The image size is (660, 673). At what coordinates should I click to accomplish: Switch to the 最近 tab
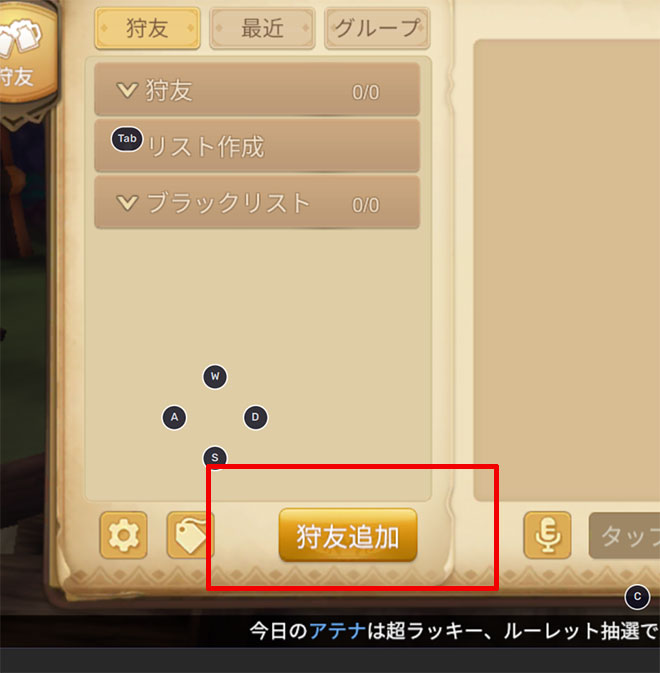coord(262,28)
